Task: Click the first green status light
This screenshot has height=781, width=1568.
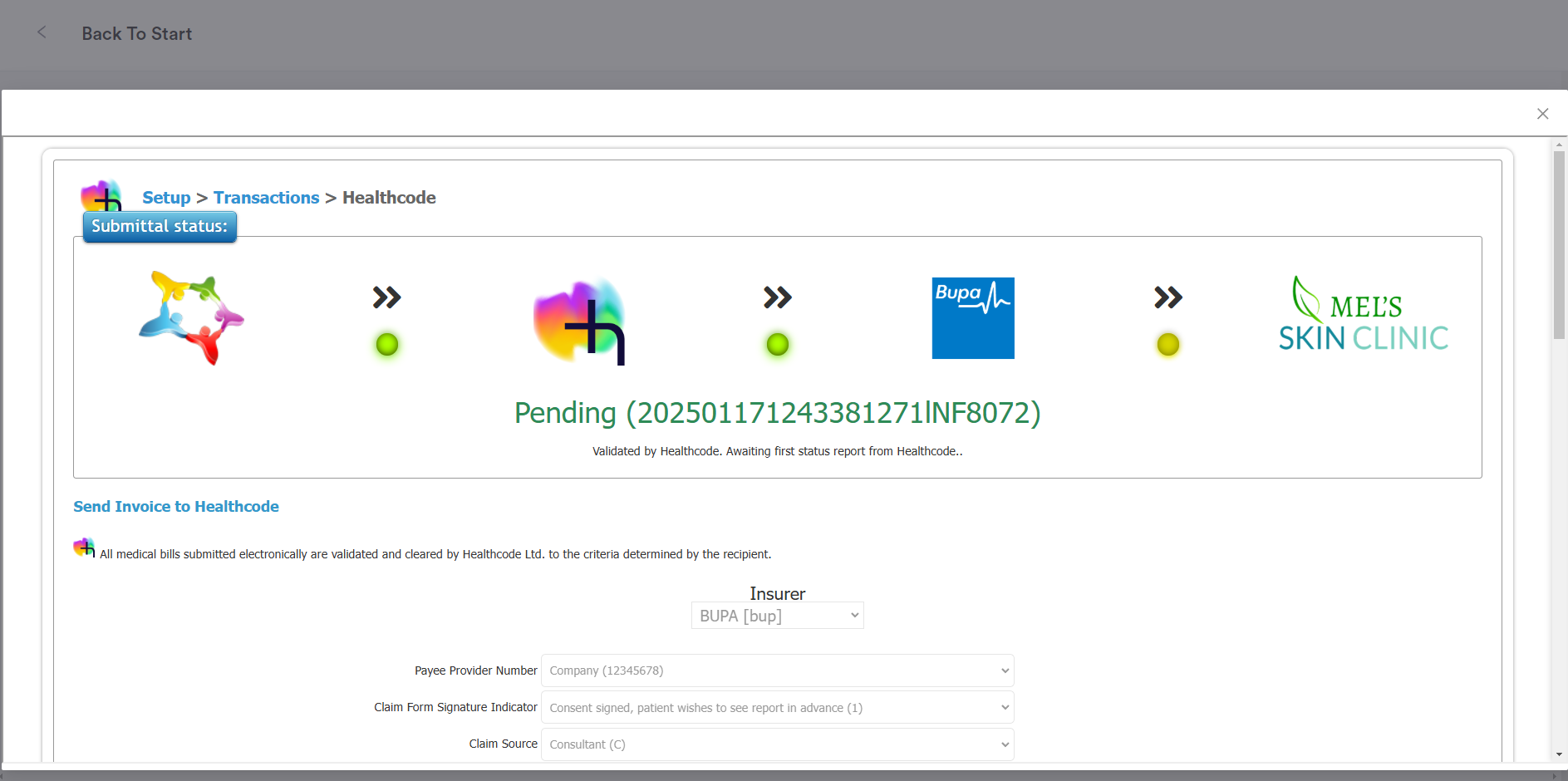Action: click(x=387, y=344)
